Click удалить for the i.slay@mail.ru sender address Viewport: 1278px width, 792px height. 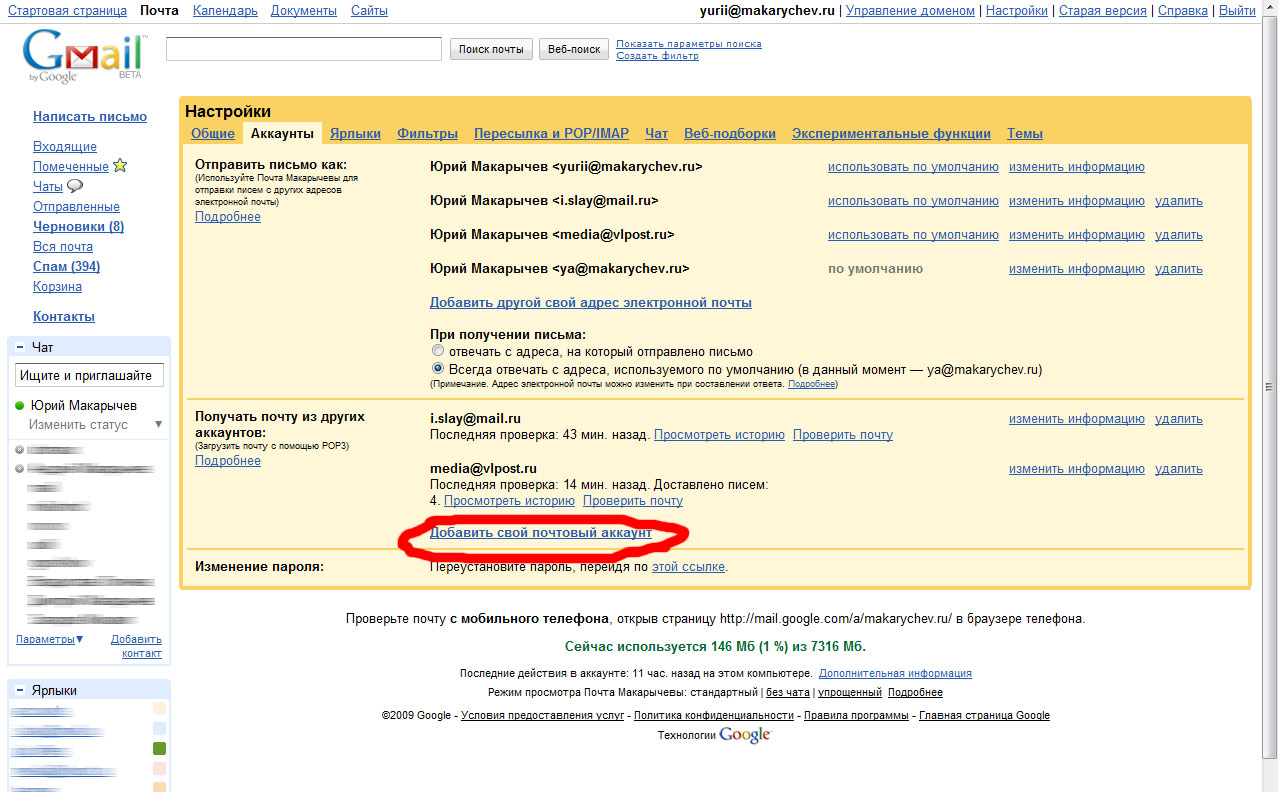pos(1178,201)
